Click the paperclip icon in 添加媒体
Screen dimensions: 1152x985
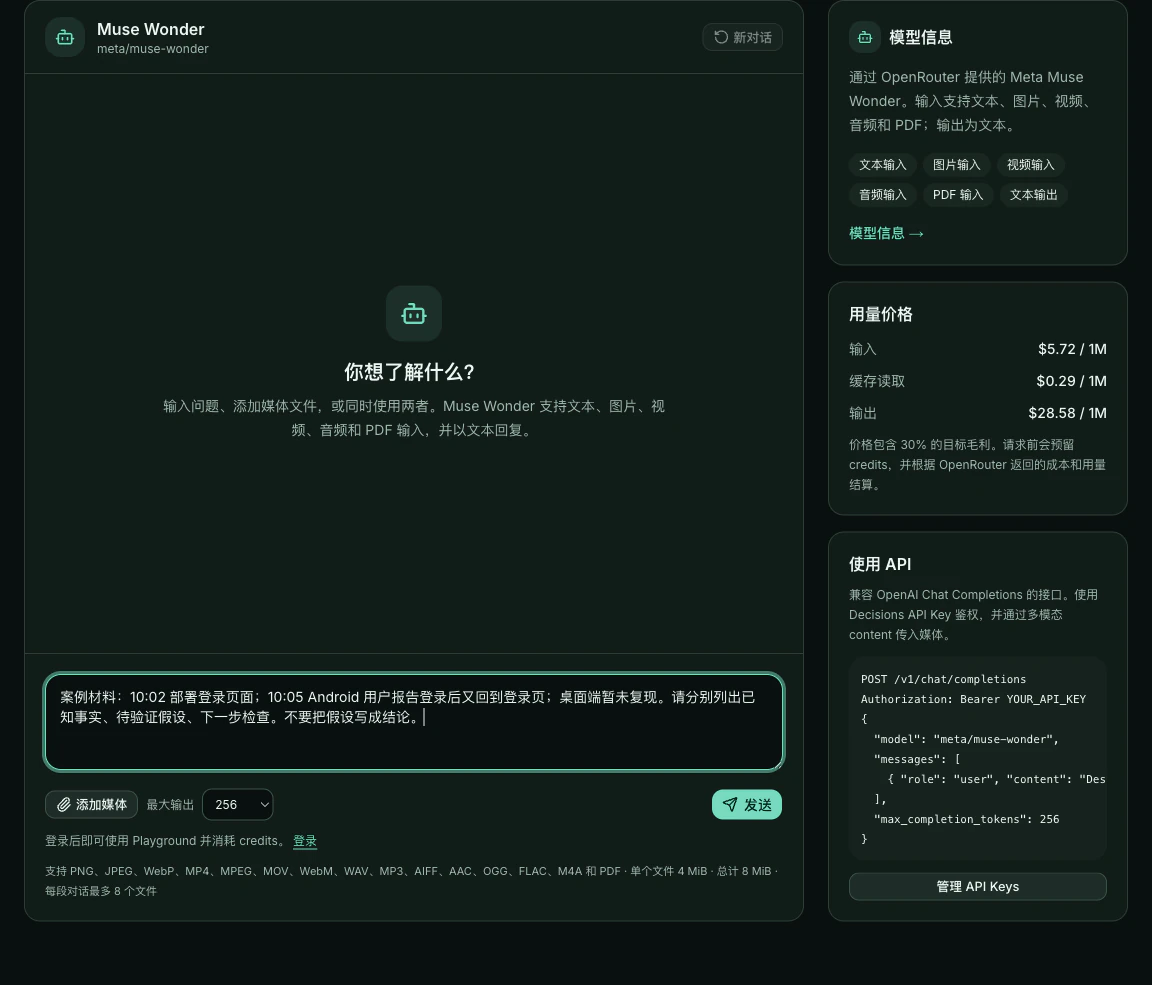click(64, 804)
